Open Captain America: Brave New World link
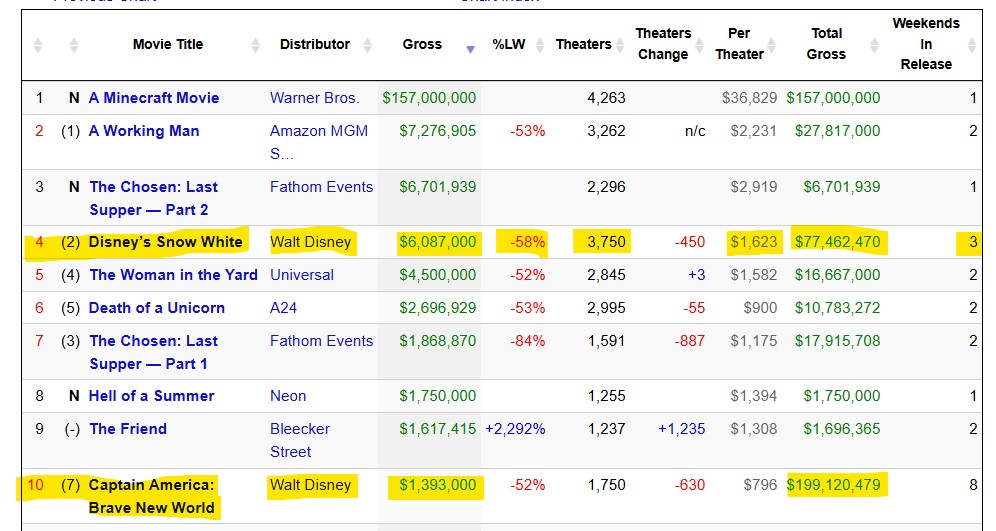This screenshot has width=996, height=531. pos(152,496)
